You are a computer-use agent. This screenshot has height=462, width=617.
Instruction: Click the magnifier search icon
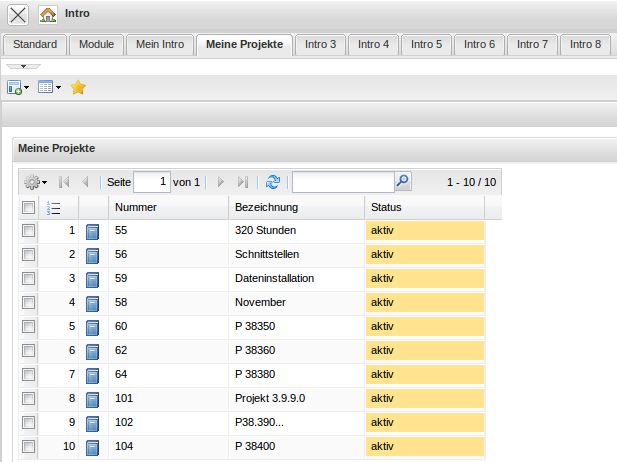[x=402, y=182]
